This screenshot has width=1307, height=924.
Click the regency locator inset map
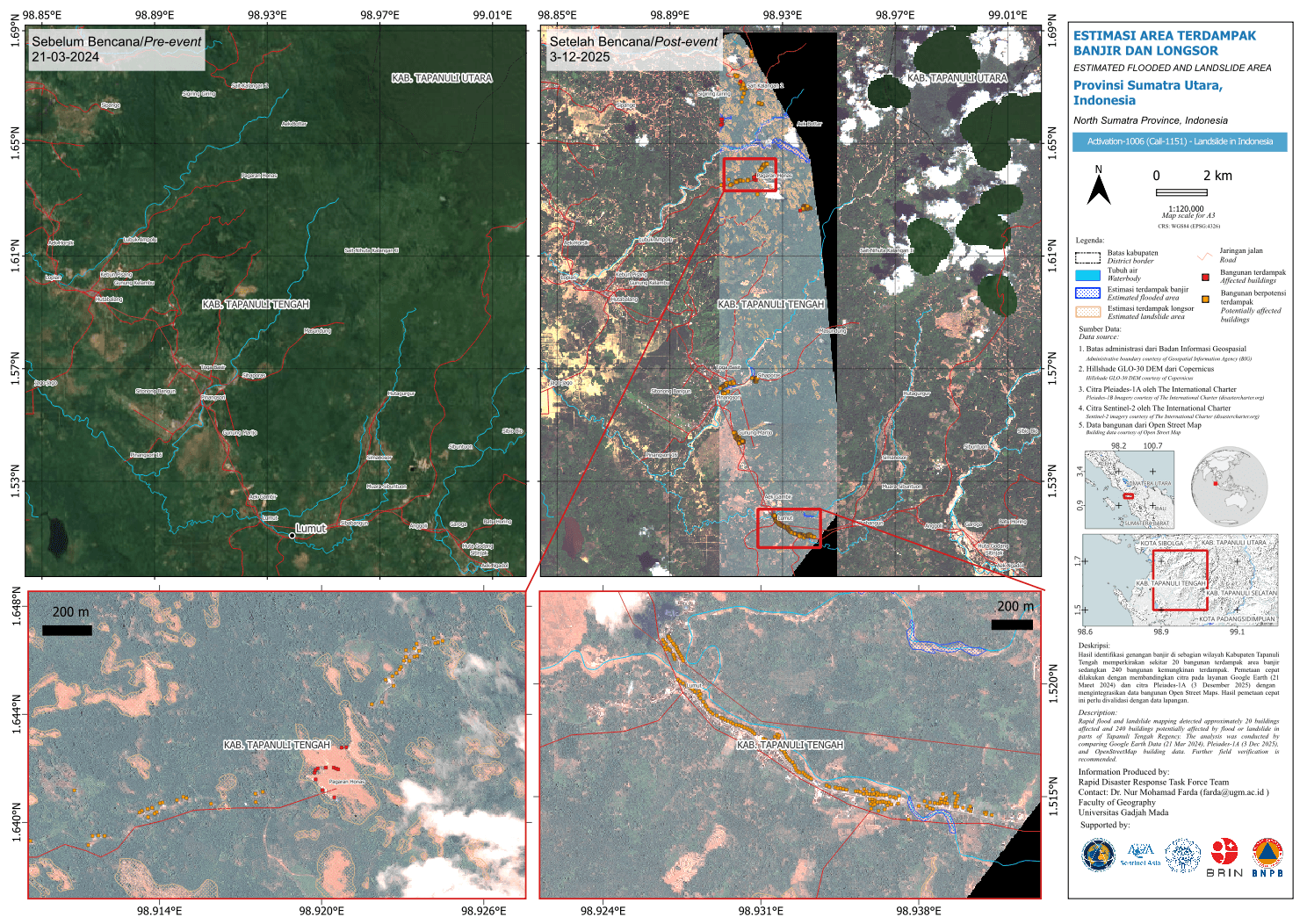[x=1180, y=579]
